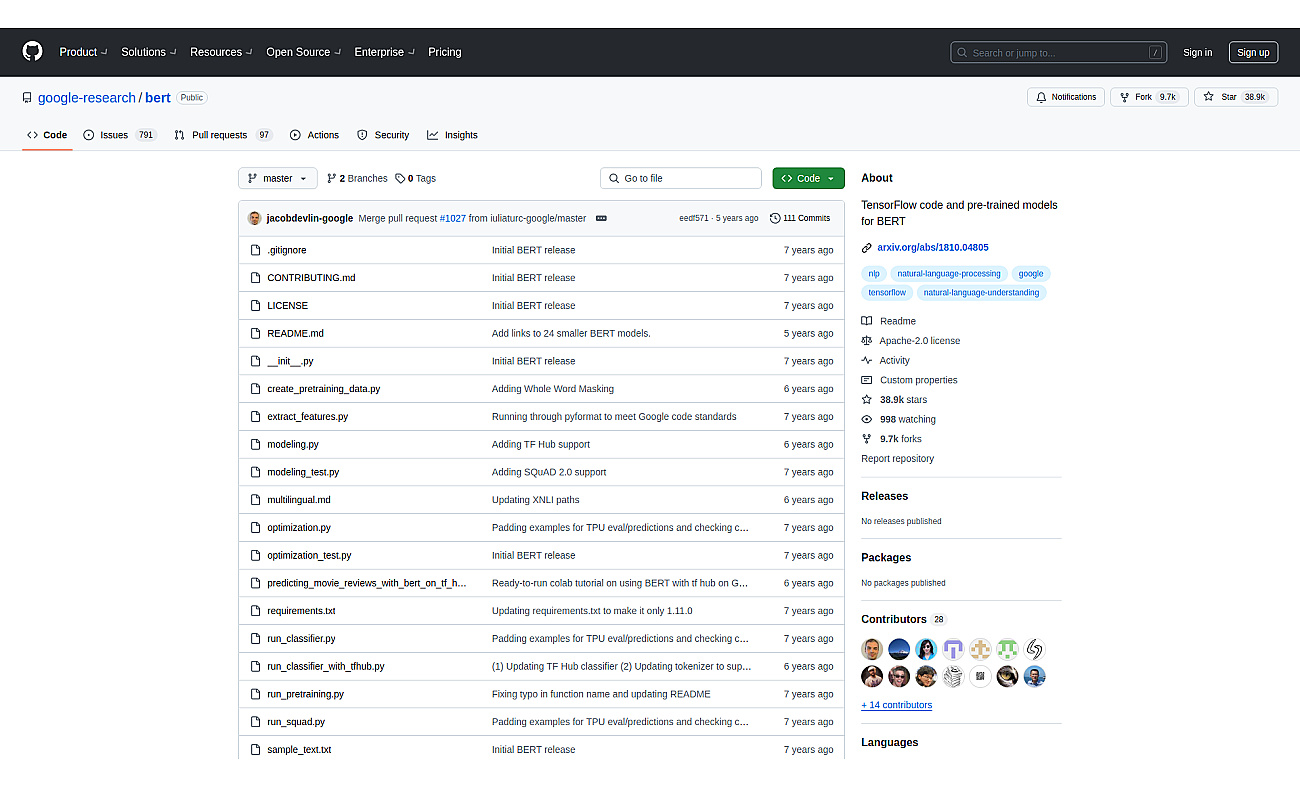Expand commit message ellipsis button

[601, 218]
